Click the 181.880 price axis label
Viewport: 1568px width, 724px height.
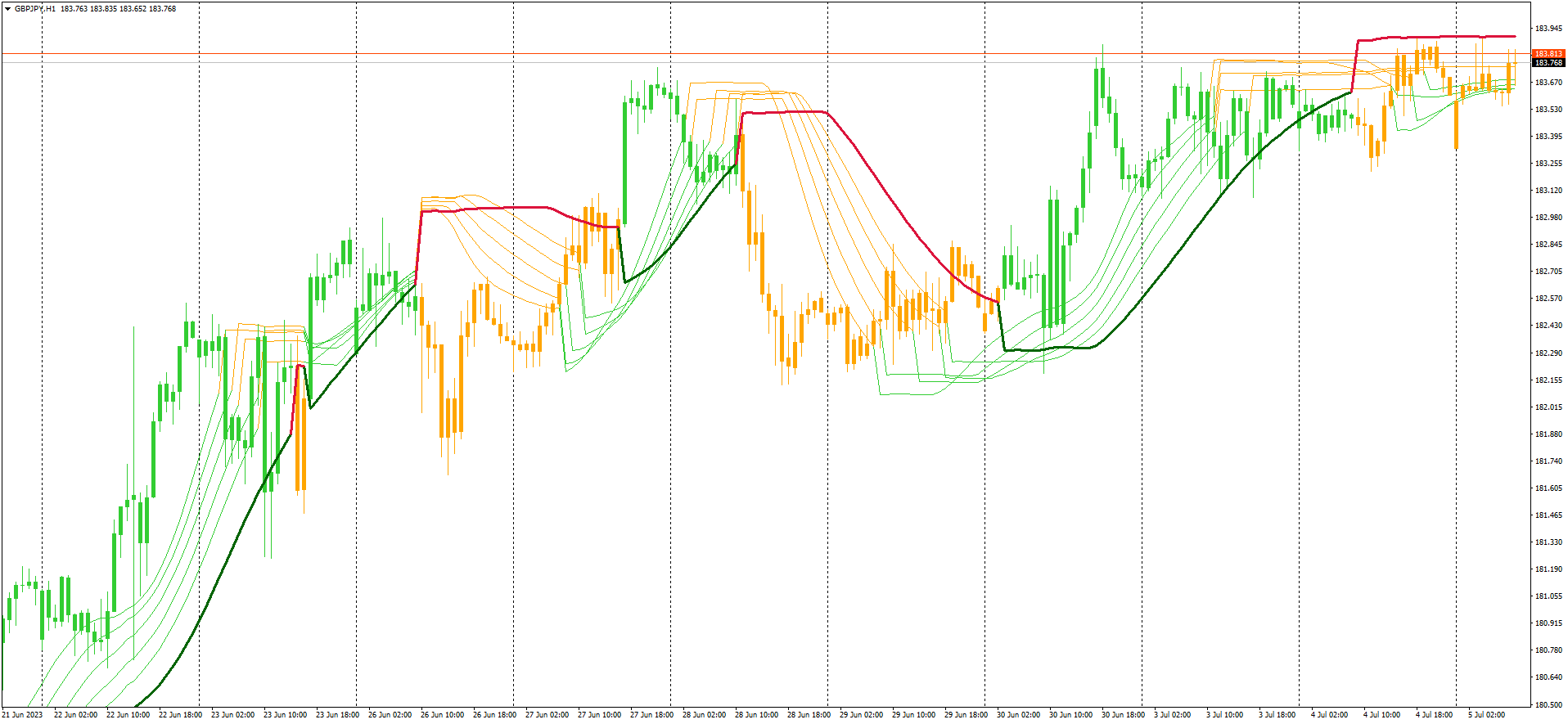point(1548,434)
